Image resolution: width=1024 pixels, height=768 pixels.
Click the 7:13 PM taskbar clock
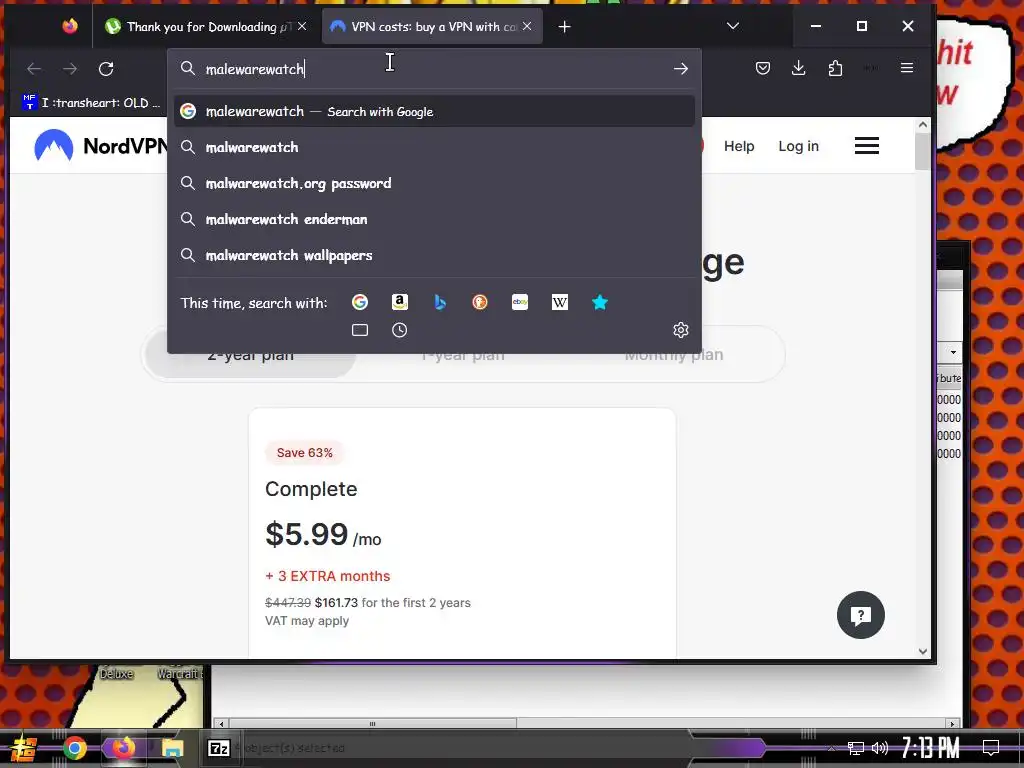point(930,748)
